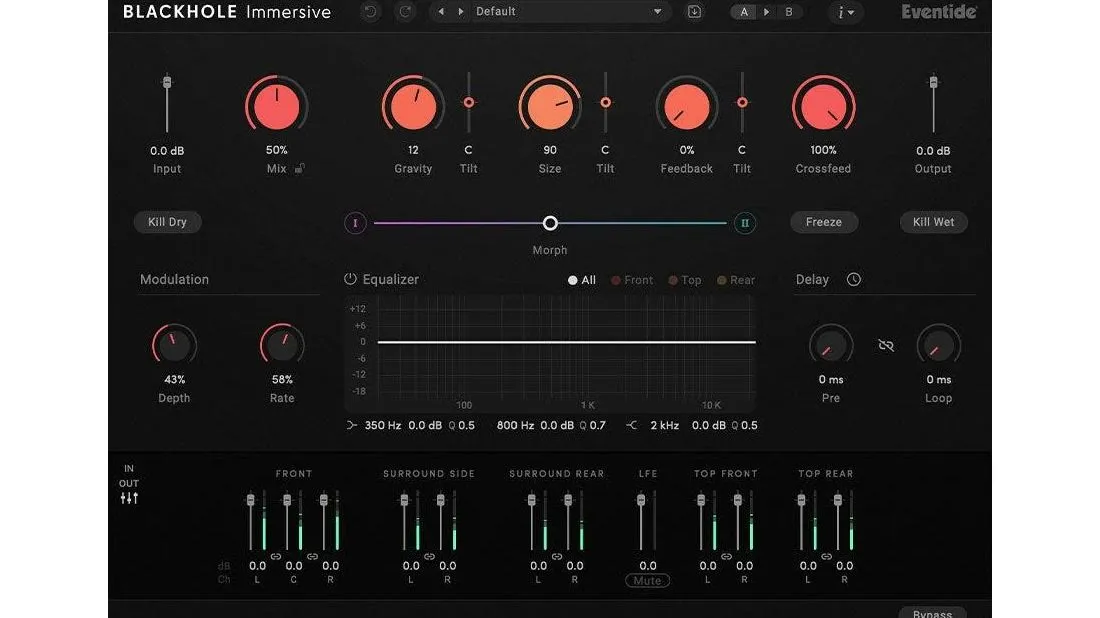
Task: Click the Size Tilt slider
Action: click(605, 103)
